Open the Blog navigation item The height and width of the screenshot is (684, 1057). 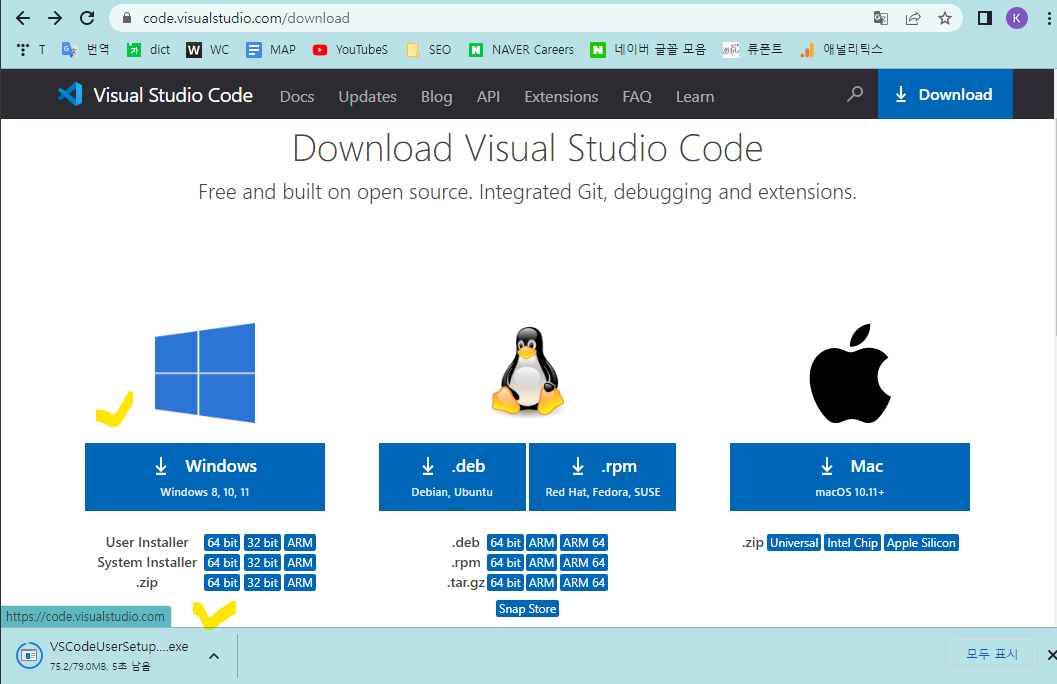coord(437,96)
